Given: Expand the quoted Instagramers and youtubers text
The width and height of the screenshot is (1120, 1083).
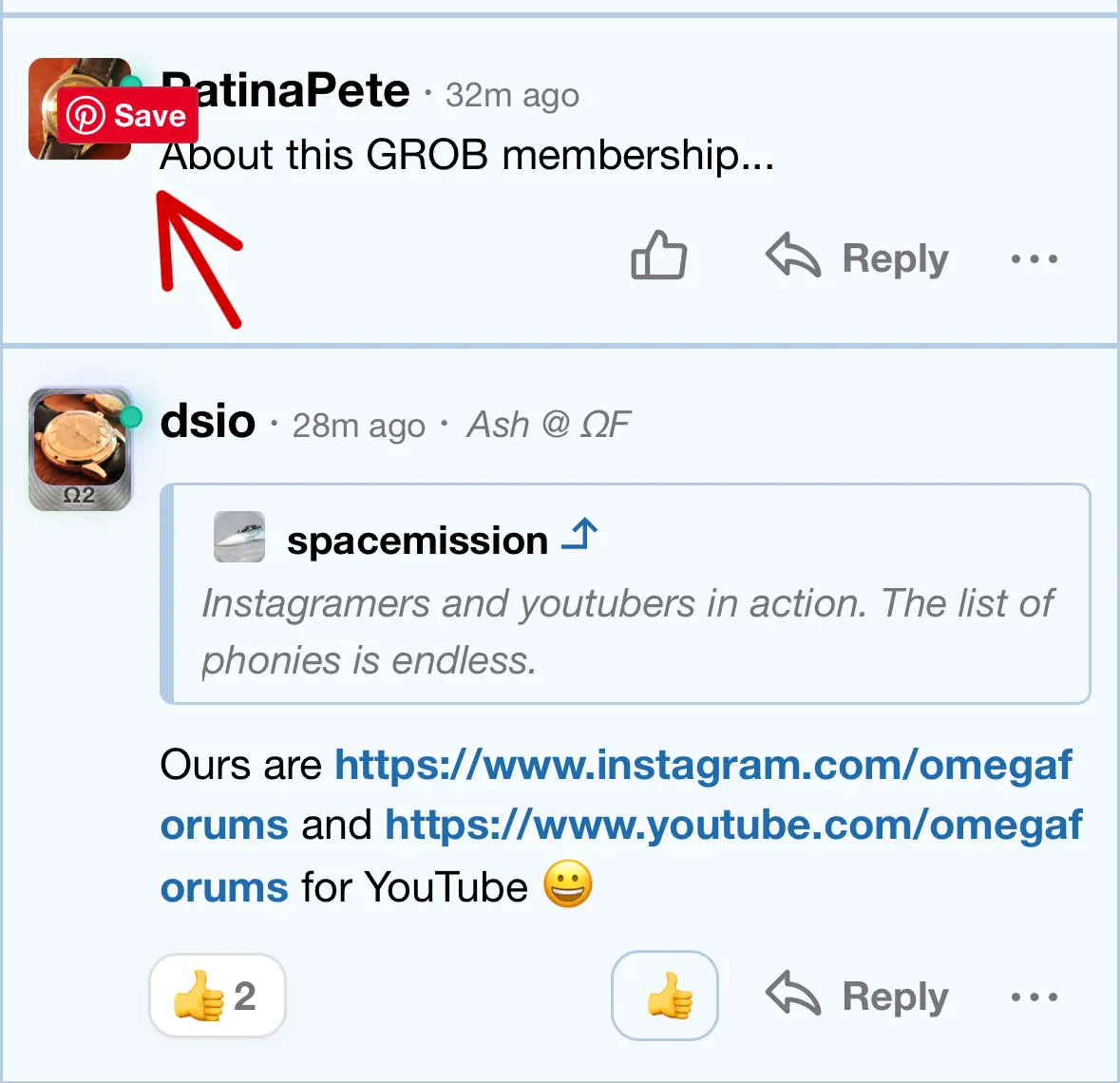Looking at the screenshot, I should pyautogui.click(x=627, y=632).
